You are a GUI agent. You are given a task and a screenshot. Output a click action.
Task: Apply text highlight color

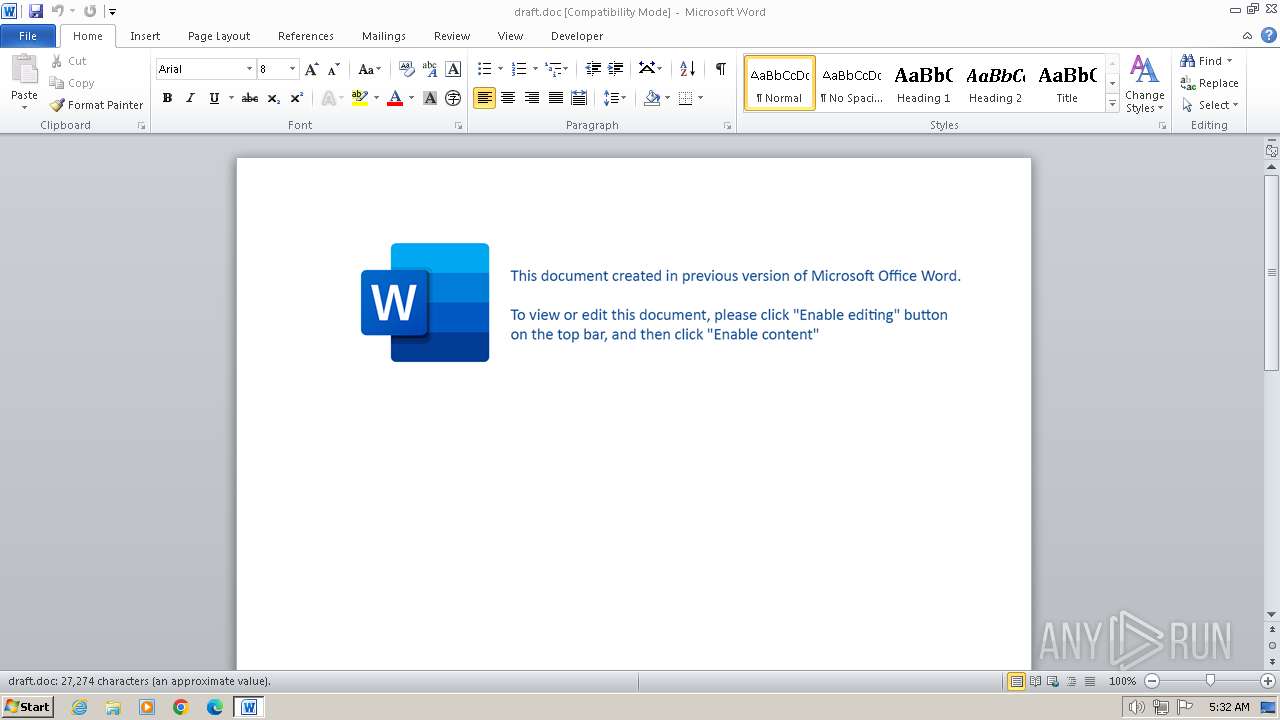coord(360,98)
